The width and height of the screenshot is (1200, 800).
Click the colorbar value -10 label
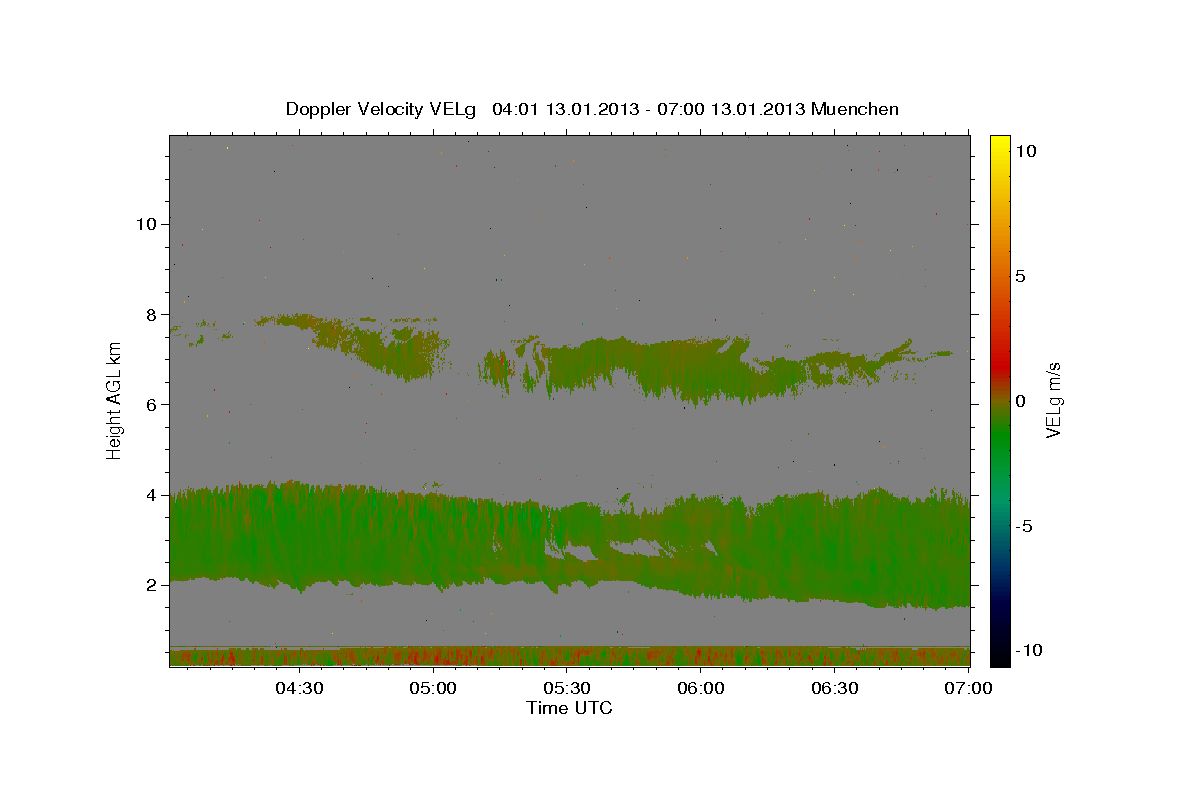1029,650
